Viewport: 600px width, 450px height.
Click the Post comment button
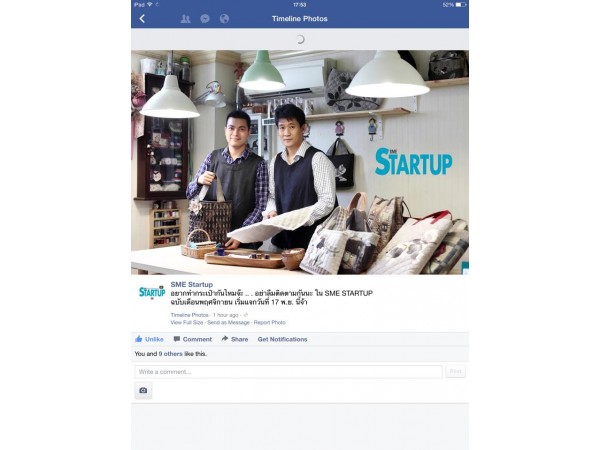click(x=455, y=372)
